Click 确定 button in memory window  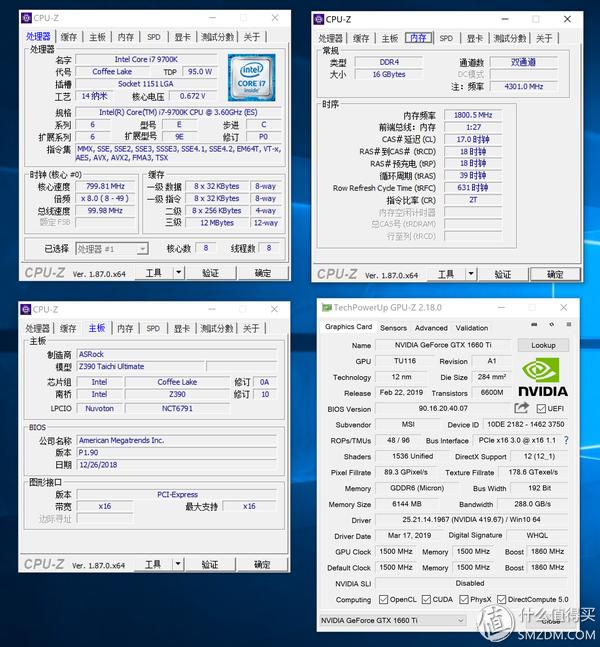pyautogui.click(x=555, y=274)
